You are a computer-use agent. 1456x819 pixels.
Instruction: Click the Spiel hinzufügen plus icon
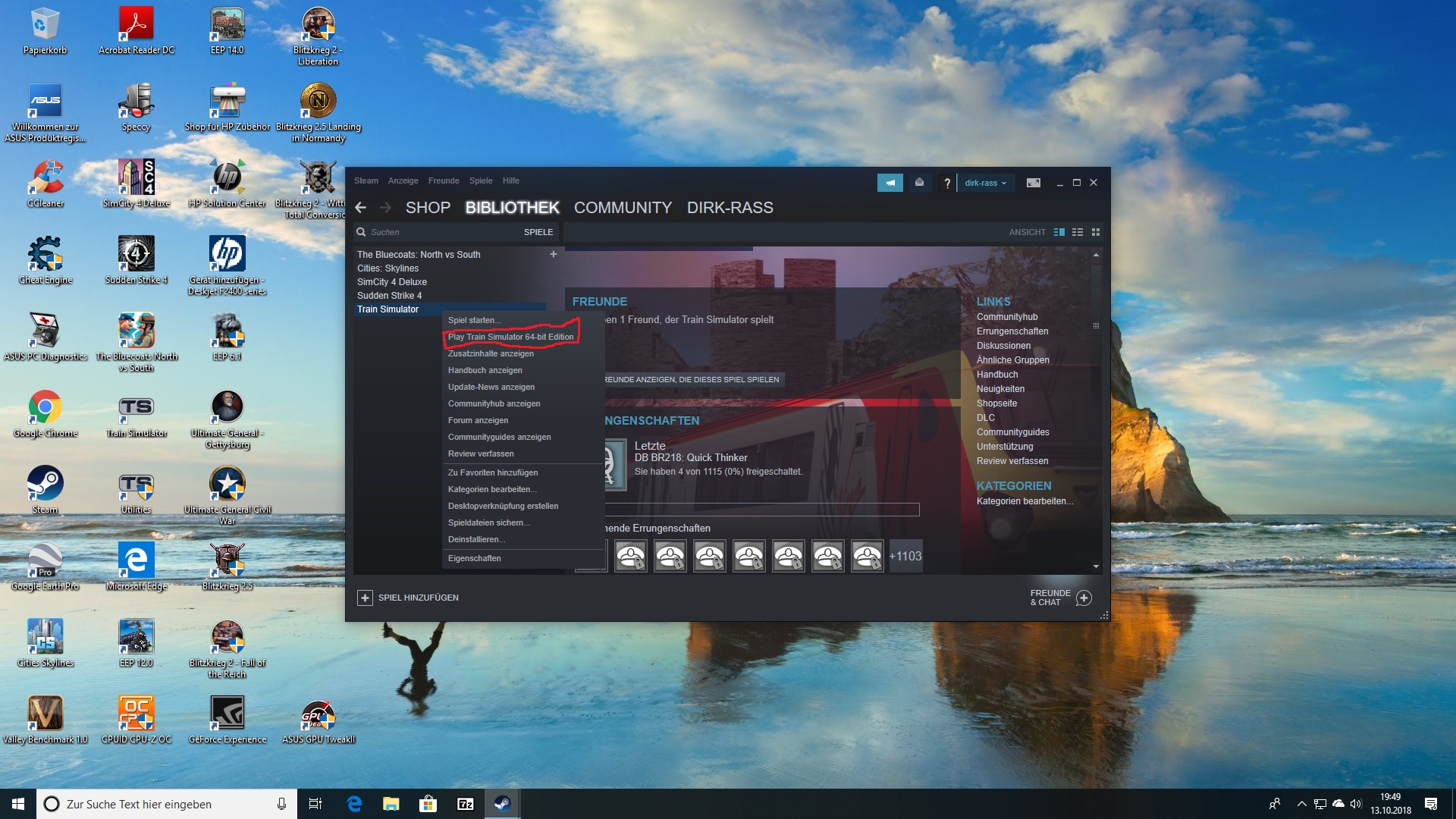365,598
